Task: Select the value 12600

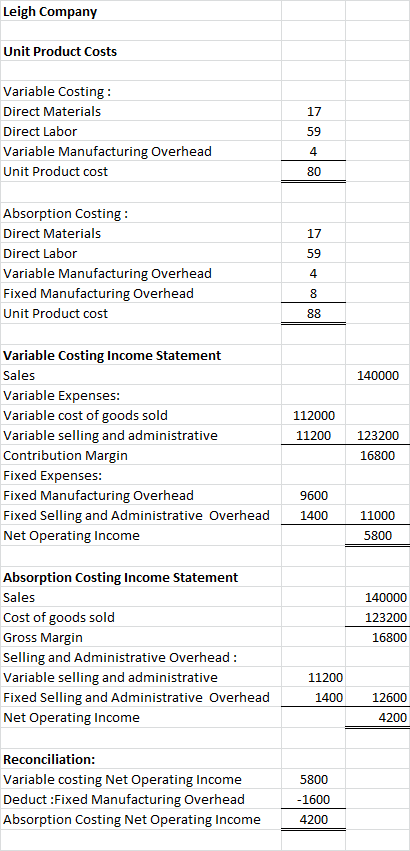Action: click(389, 697)
